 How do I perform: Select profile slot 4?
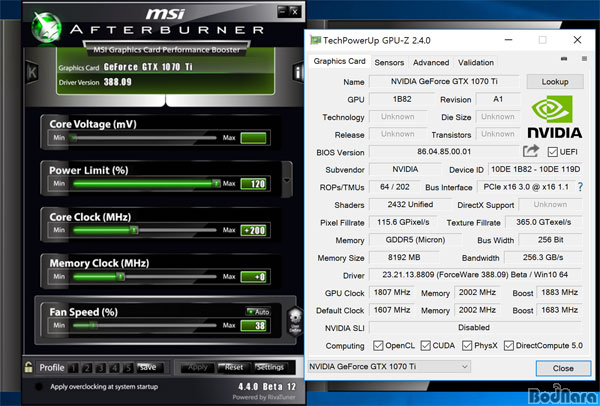coord(114,368)
